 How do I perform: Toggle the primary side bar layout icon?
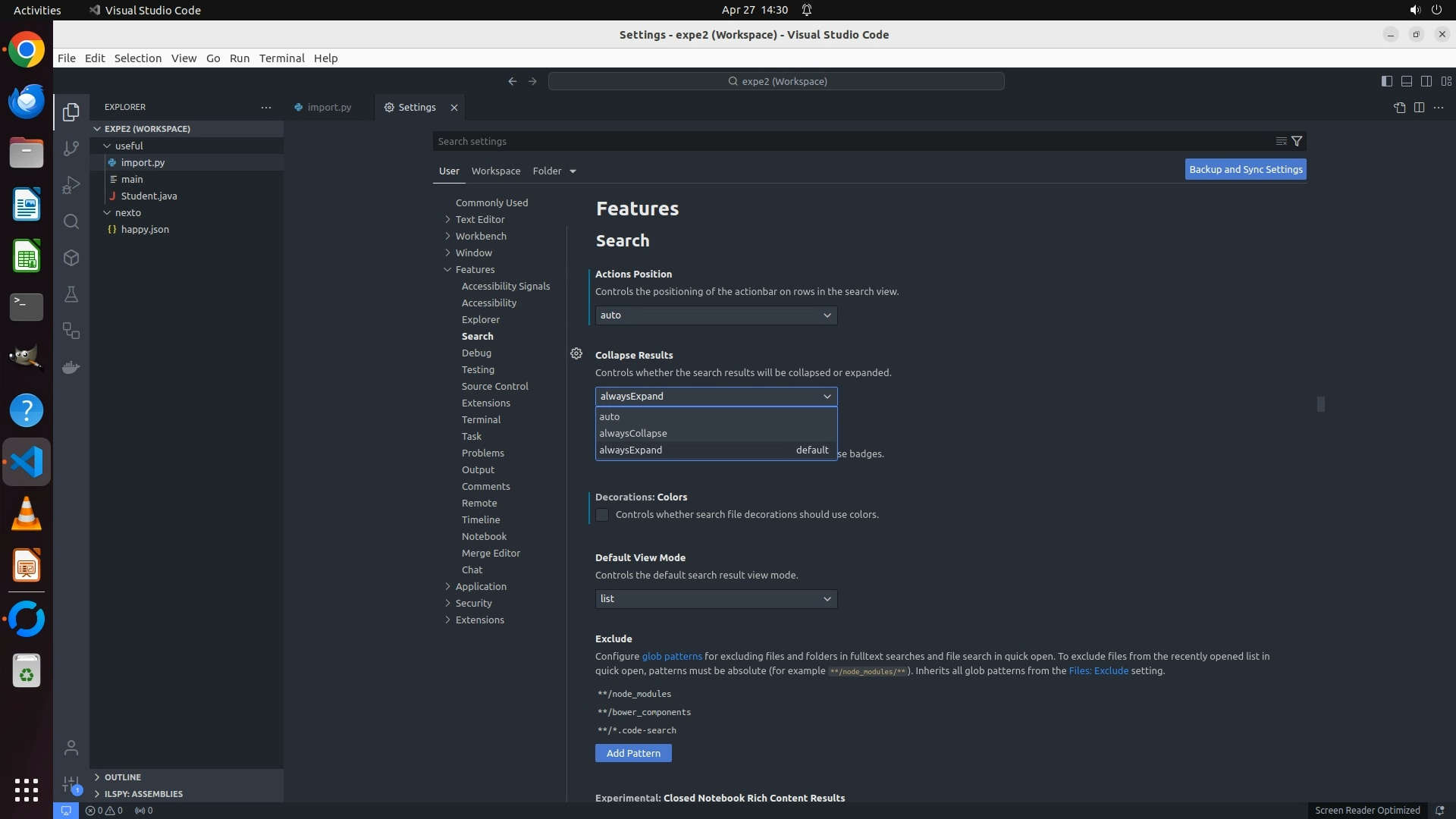click(1386, 81)
